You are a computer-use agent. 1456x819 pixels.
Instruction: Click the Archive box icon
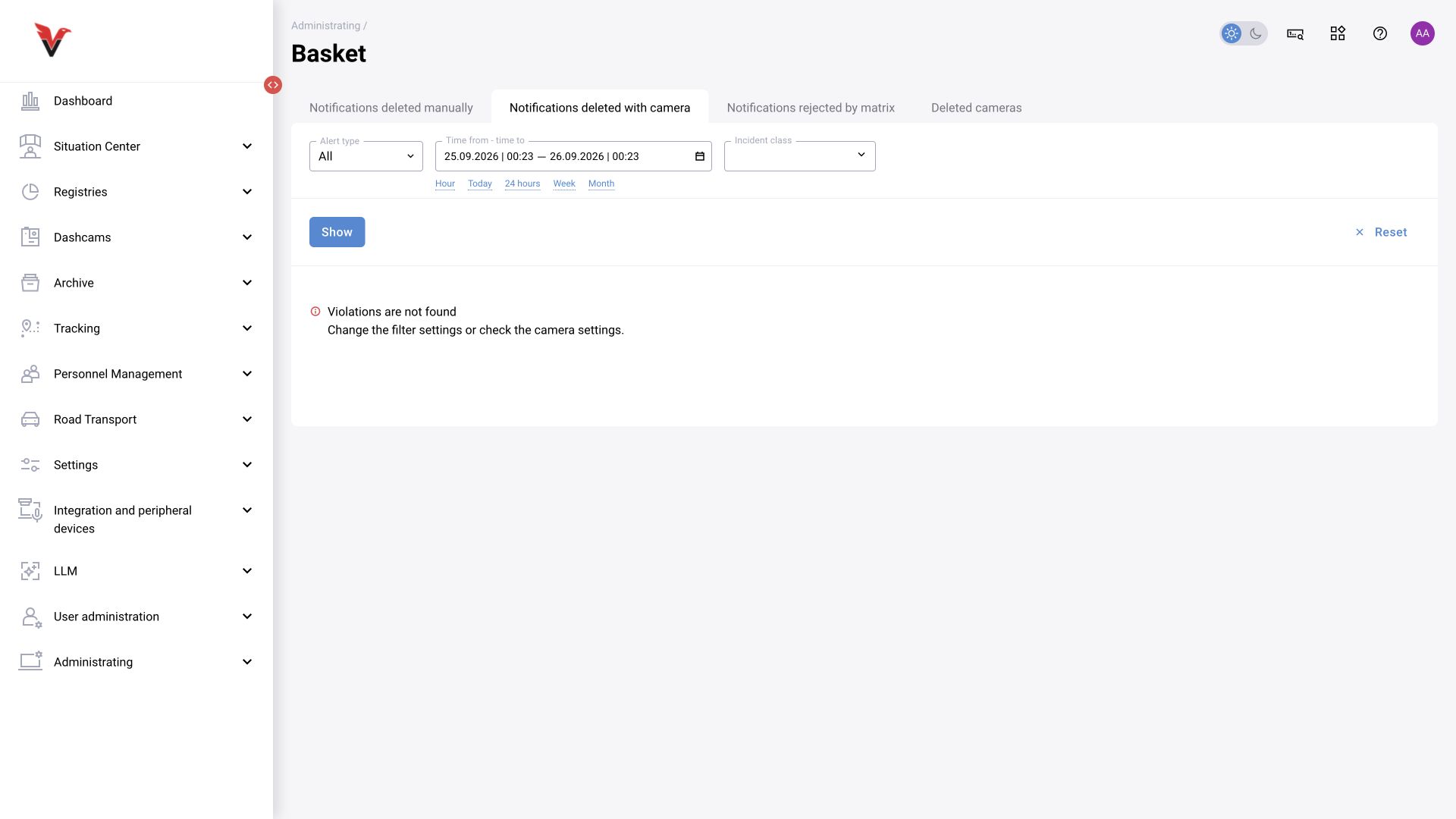click(30, 283)
